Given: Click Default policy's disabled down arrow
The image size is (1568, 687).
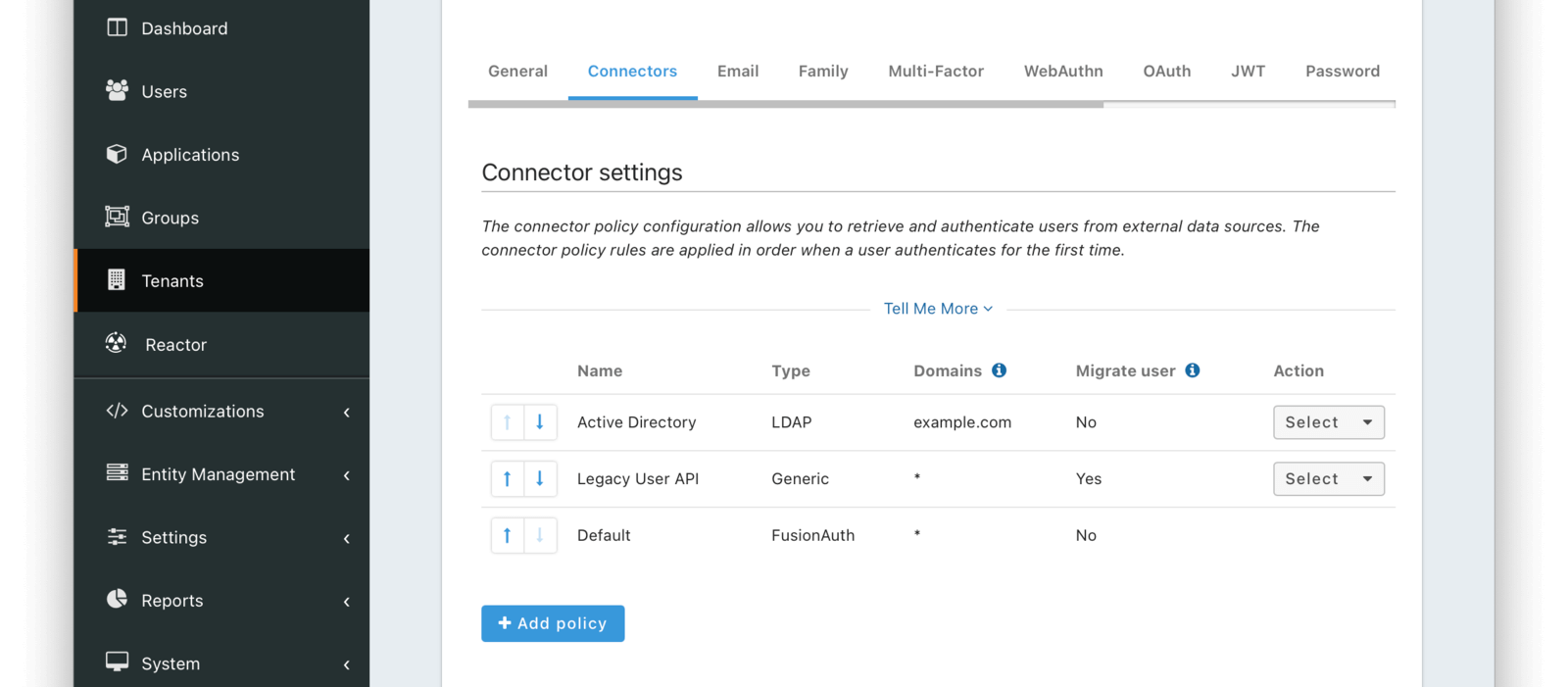Looking at the screenshot, I should (540, 535).
